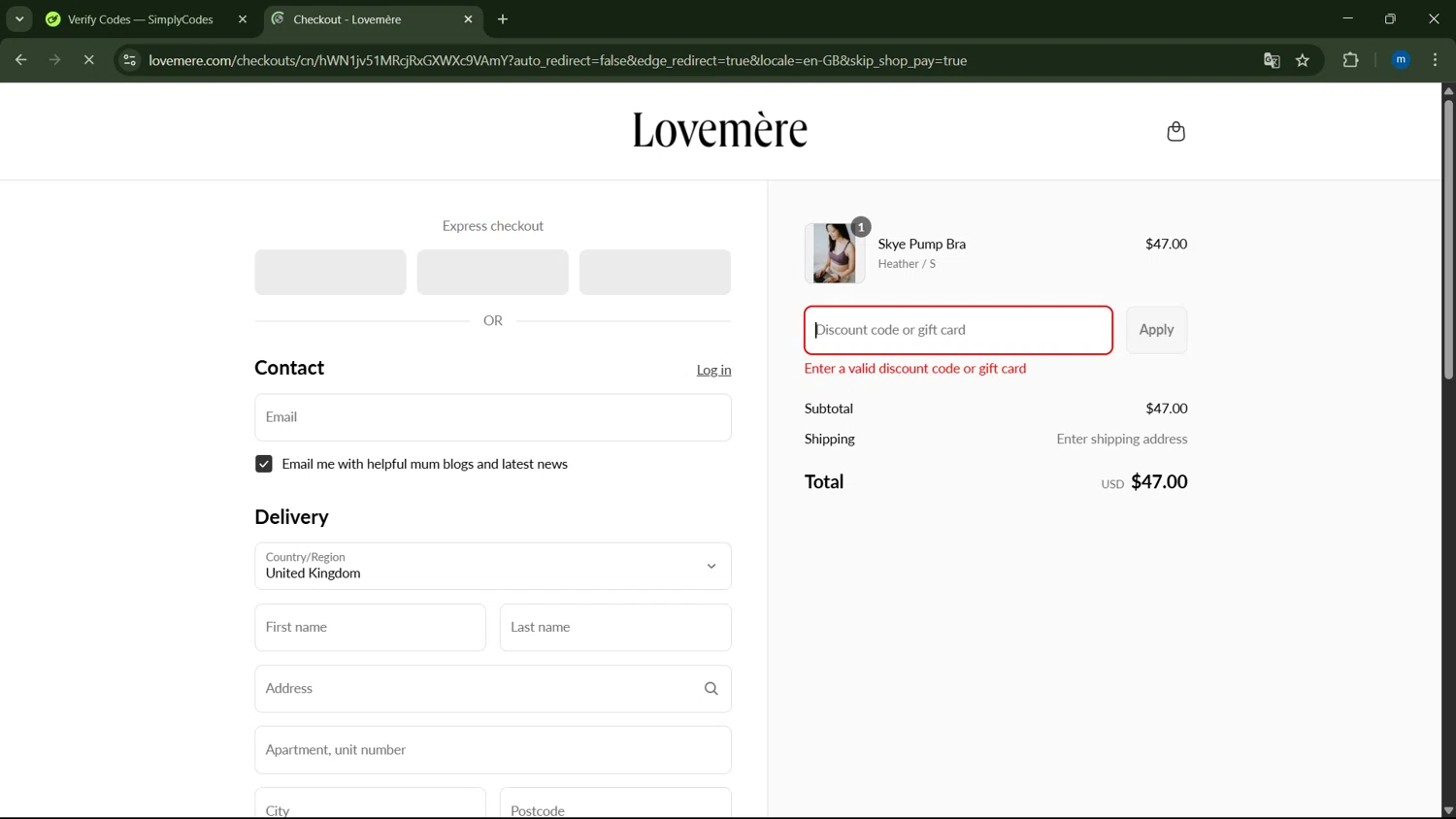Click the third express checkout button

point(655,273)
